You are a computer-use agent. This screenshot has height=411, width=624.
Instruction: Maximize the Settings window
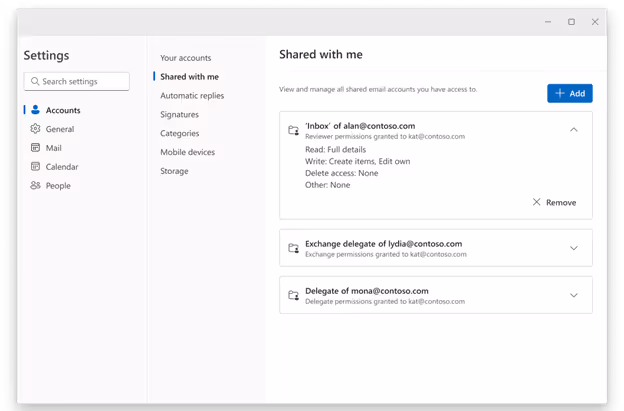(x=571, y=22)
